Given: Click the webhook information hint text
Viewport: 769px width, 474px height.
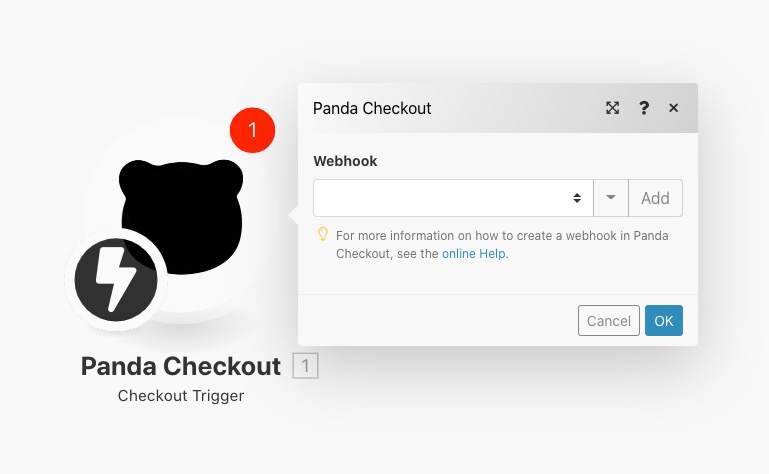Looking at the screenshot, I should point(502,244).
